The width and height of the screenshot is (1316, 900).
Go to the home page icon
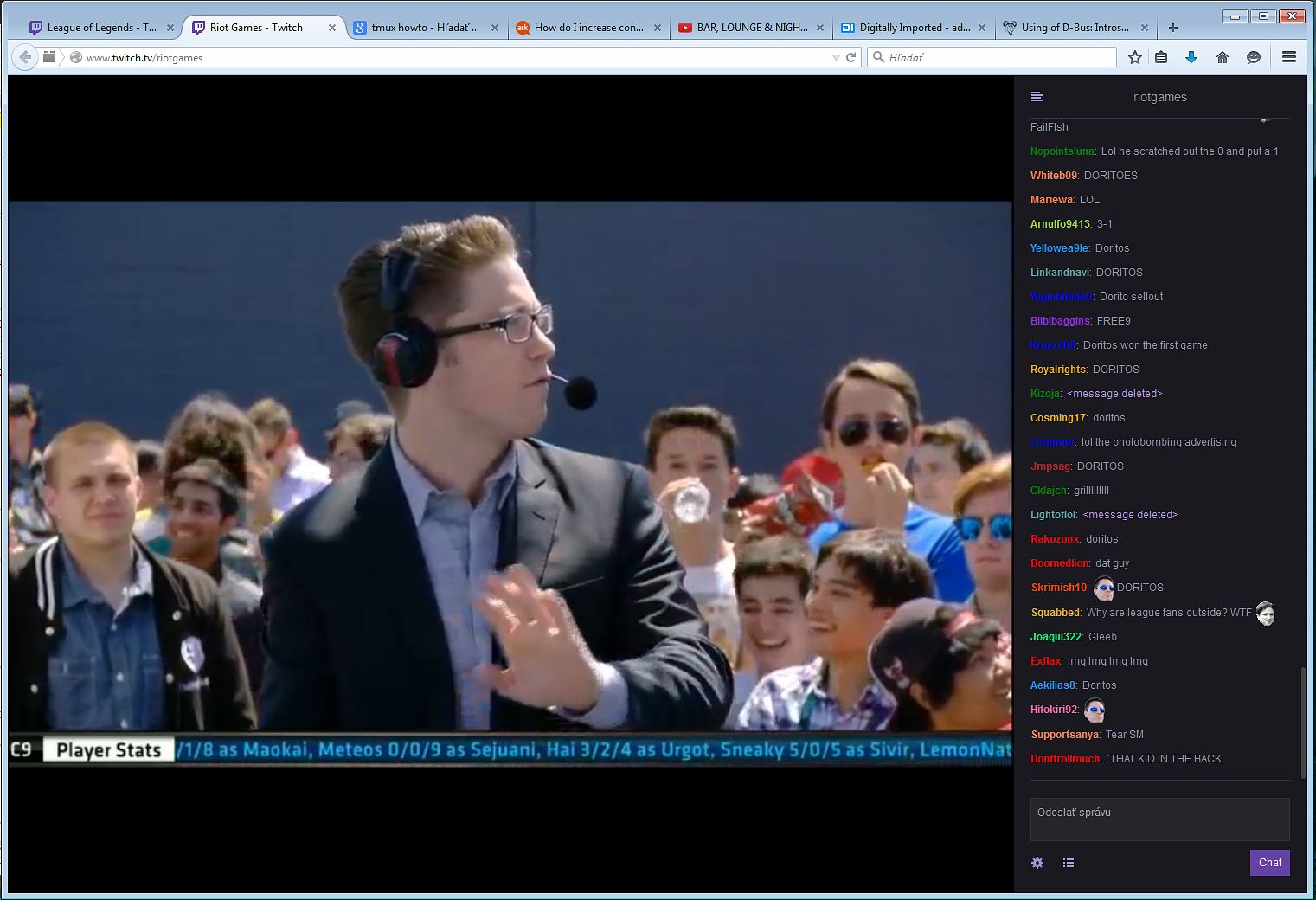[1223, 57]
